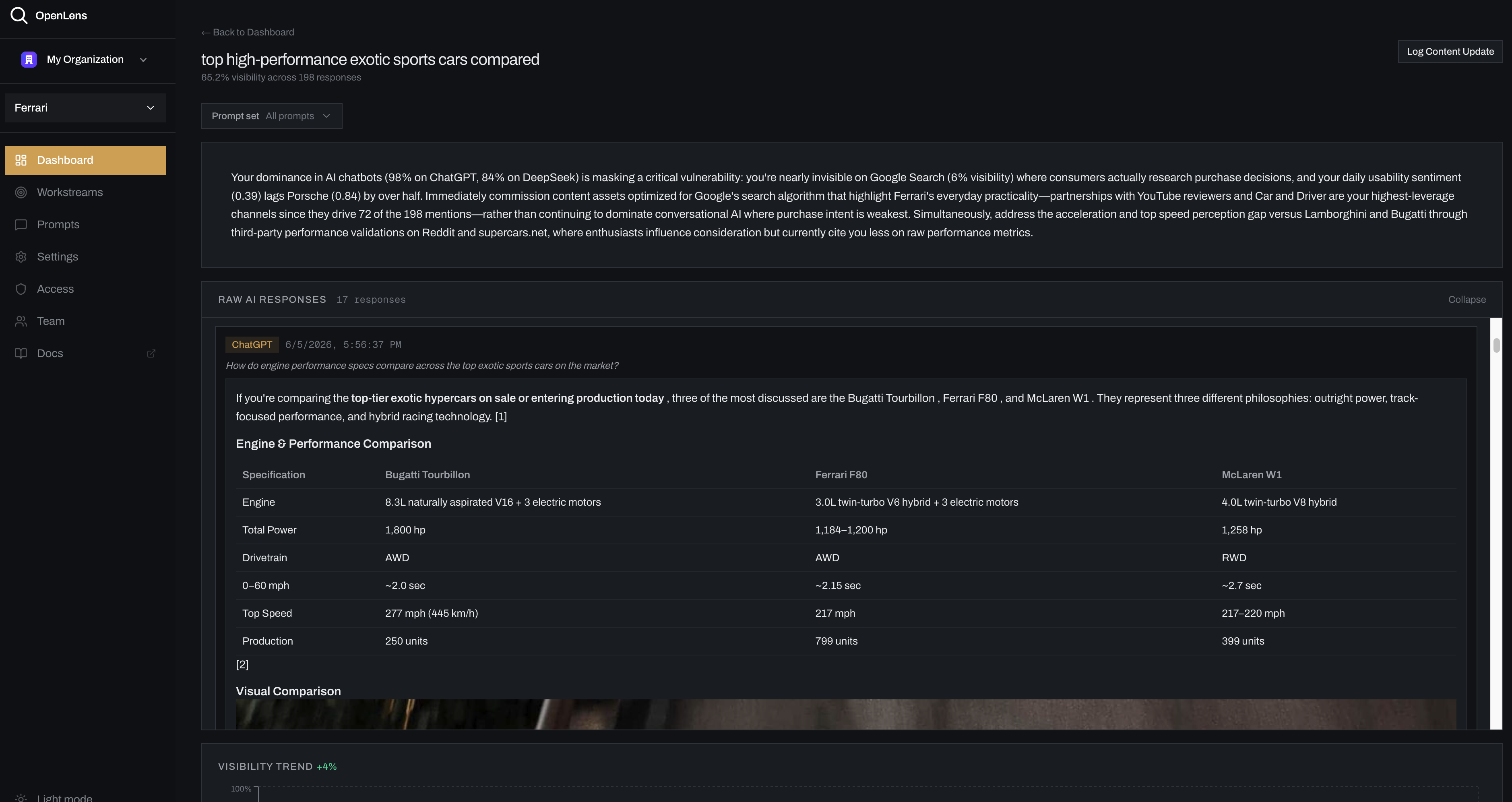
Task: Click the purple My Organization building icon
Action: pos(29,59)
